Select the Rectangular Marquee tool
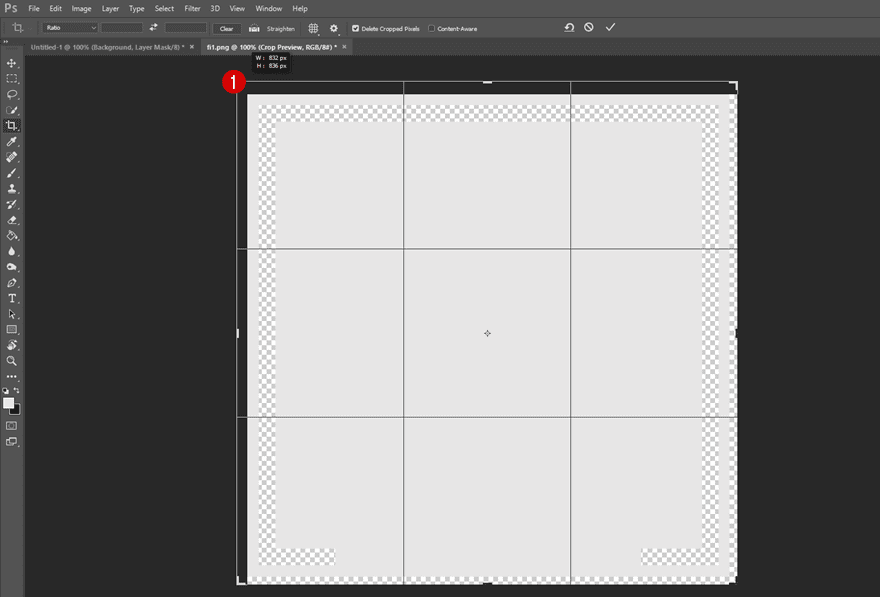880x597 pixels. [x=11, y=79]
